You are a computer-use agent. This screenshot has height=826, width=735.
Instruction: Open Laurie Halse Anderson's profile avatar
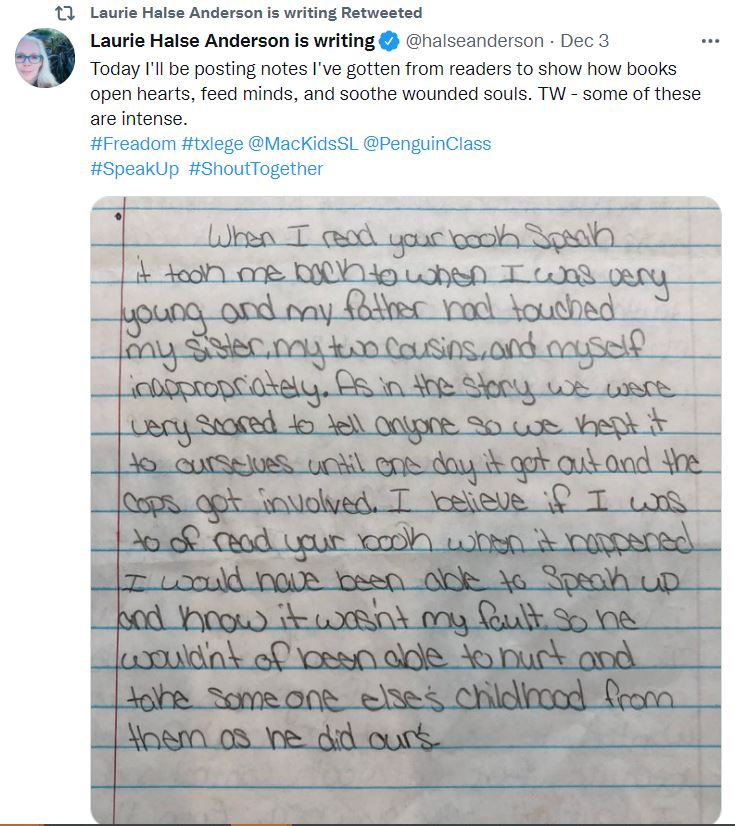45,58
